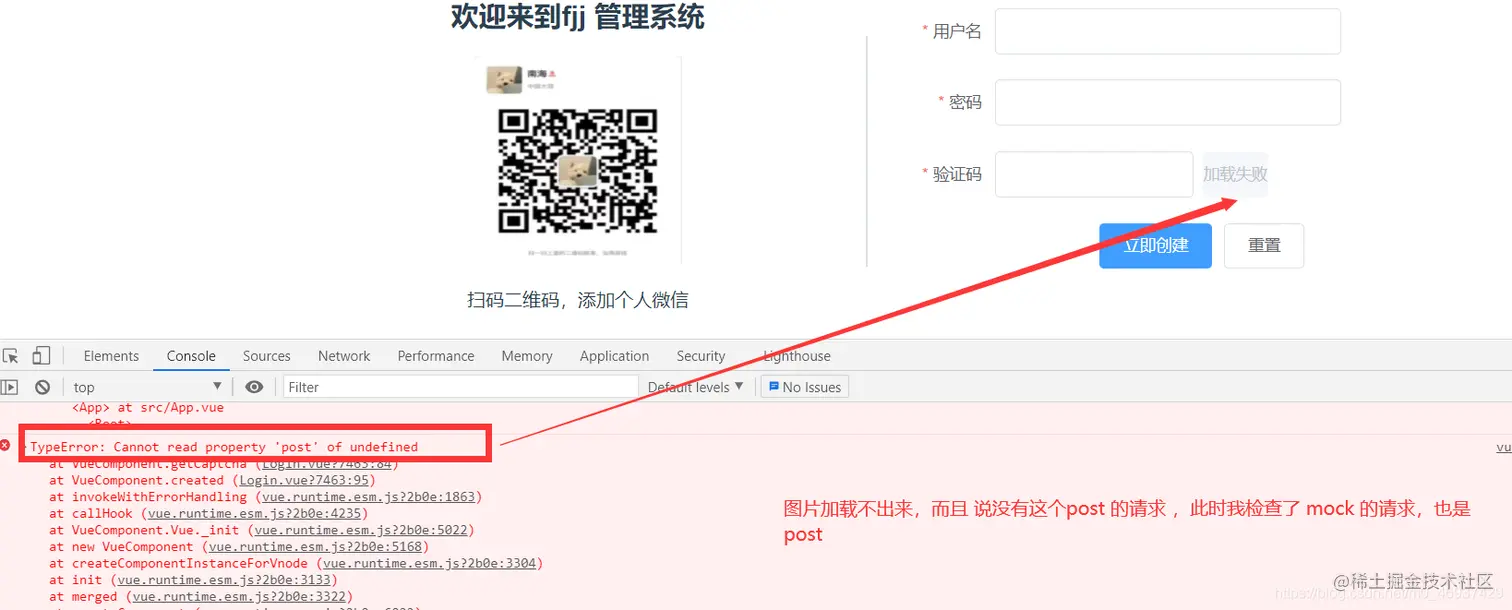Click the 欢迎来到fjj 管理系统 heading
The height and width of the screenshot is (610, 1512).
tap(578, 16)
